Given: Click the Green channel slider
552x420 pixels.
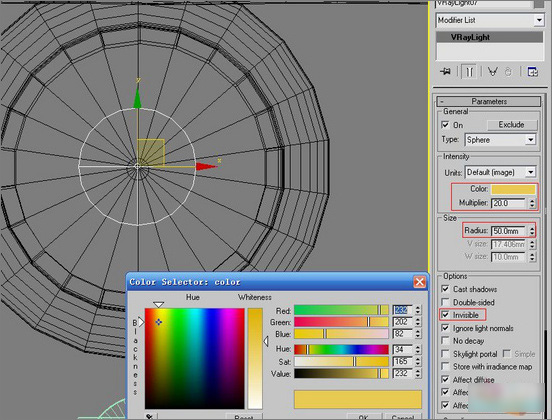Looking at the screenshot, I should click(x=341, y=322).
